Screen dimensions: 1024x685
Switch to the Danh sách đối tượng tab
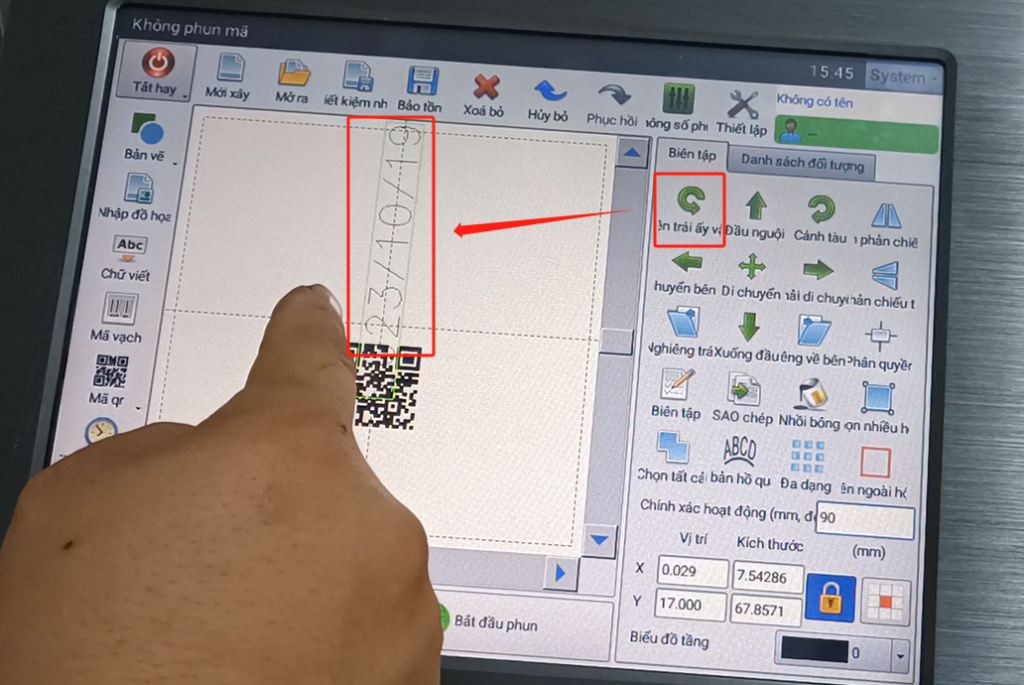[801, 163]
